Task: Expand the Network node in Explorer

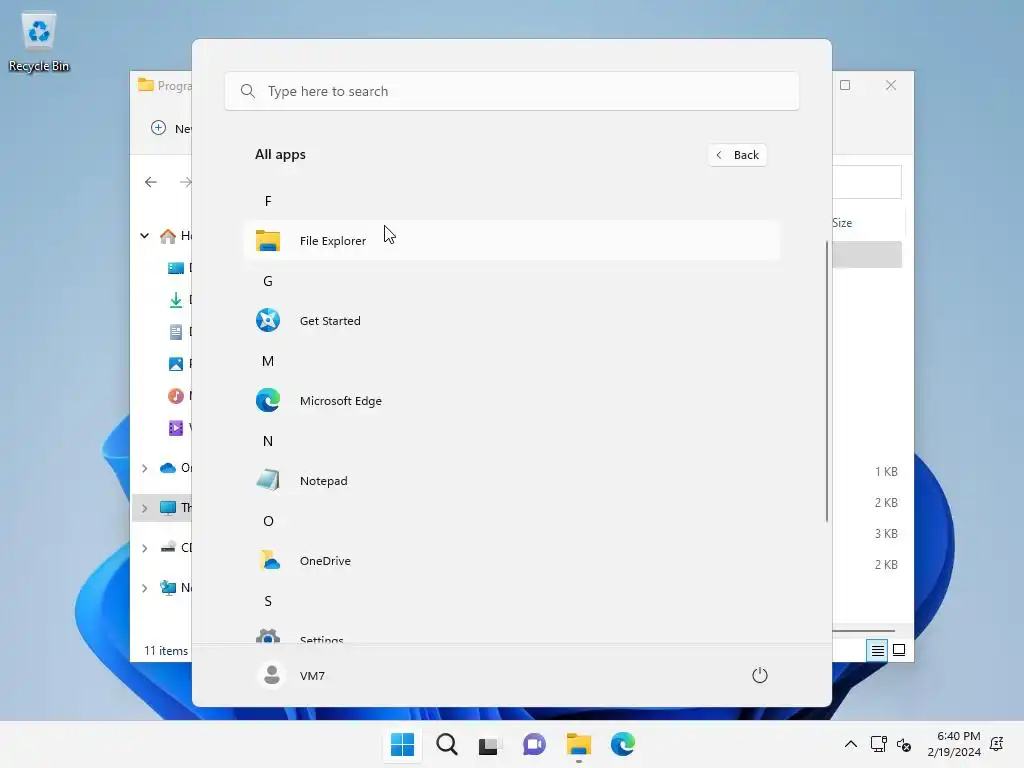Action: coord(144,588)
